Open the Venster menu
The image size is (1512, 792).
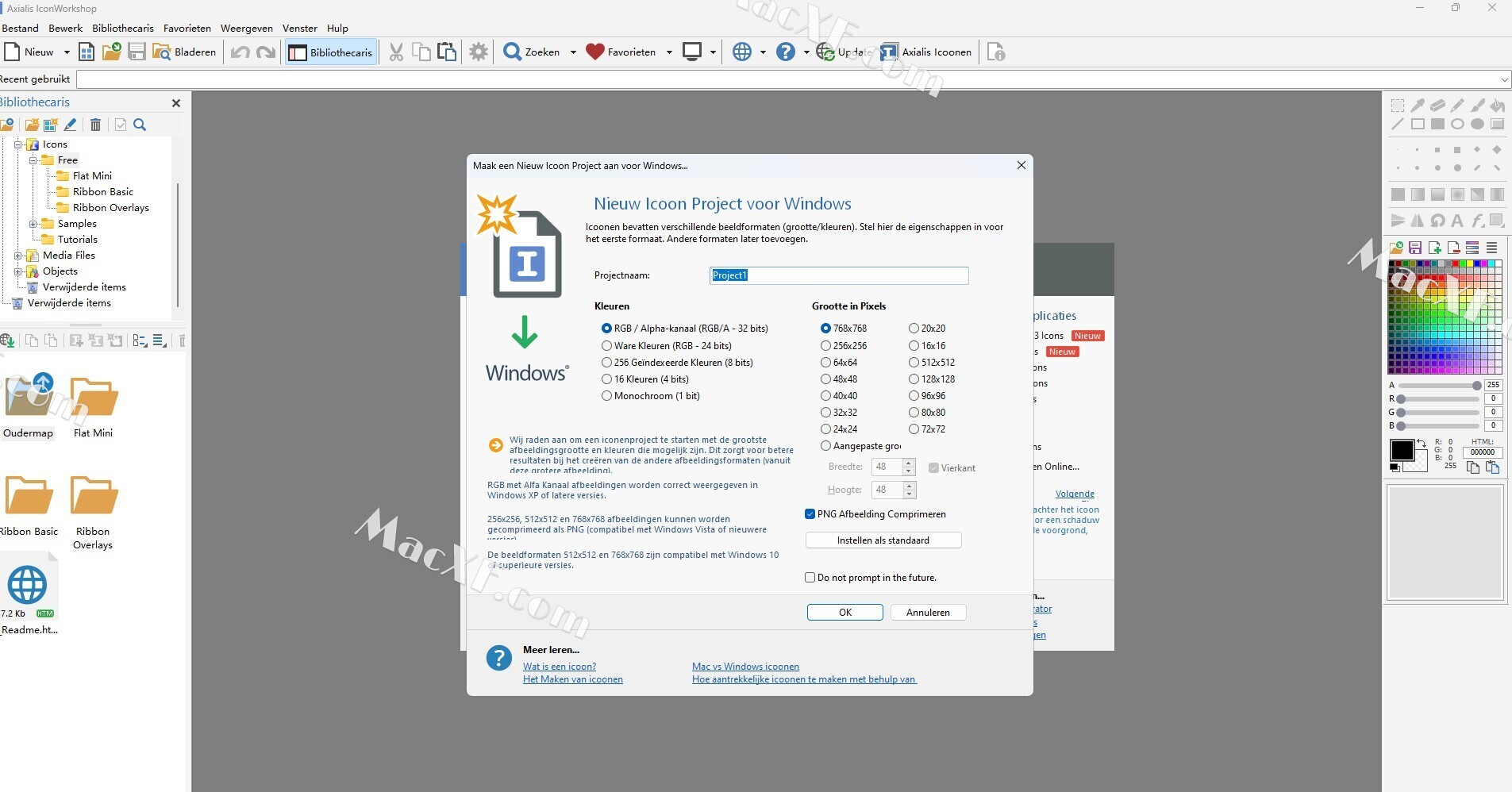tap(300, 28)
